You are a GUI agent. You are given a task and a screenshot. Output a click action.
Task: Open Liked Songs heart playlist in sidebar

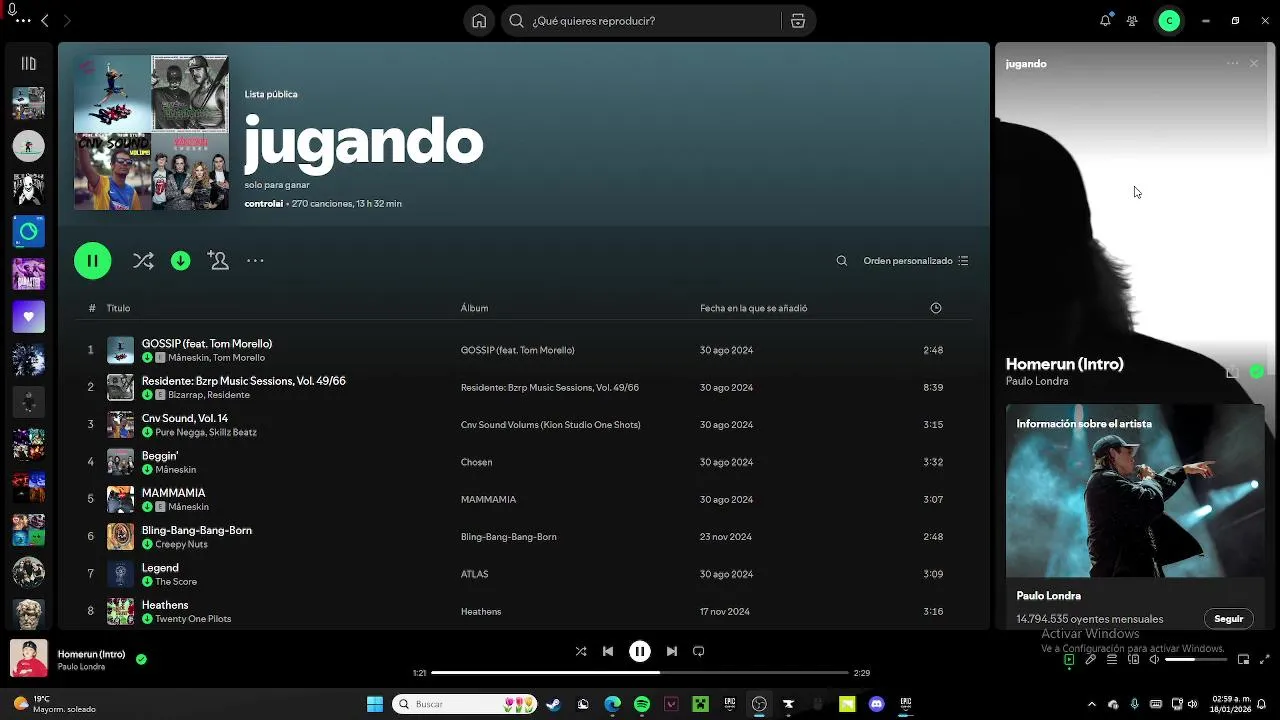pyautogui.click(x=28, y=317)
